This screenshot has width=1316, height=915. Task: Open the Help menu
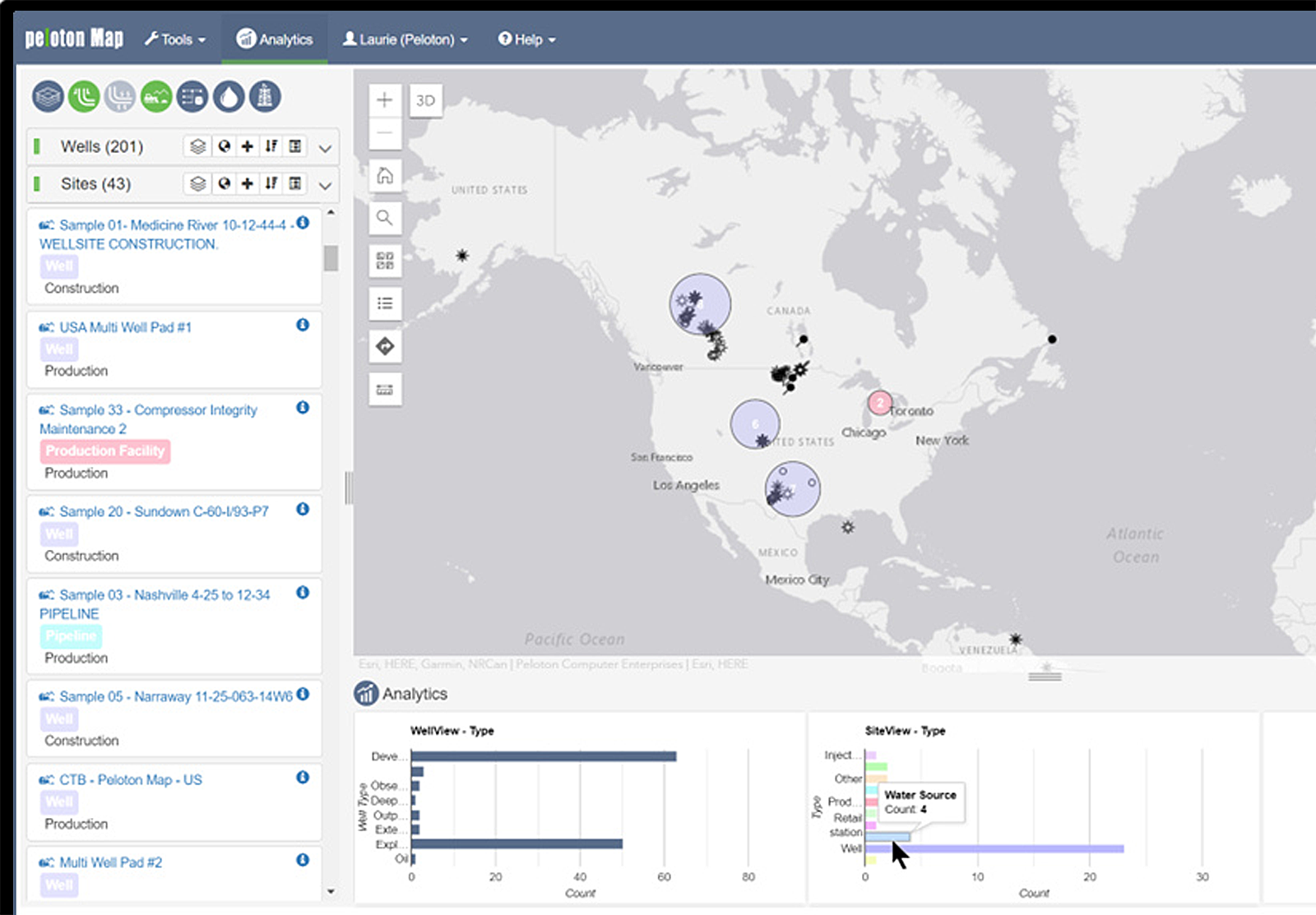pos(526,39)
